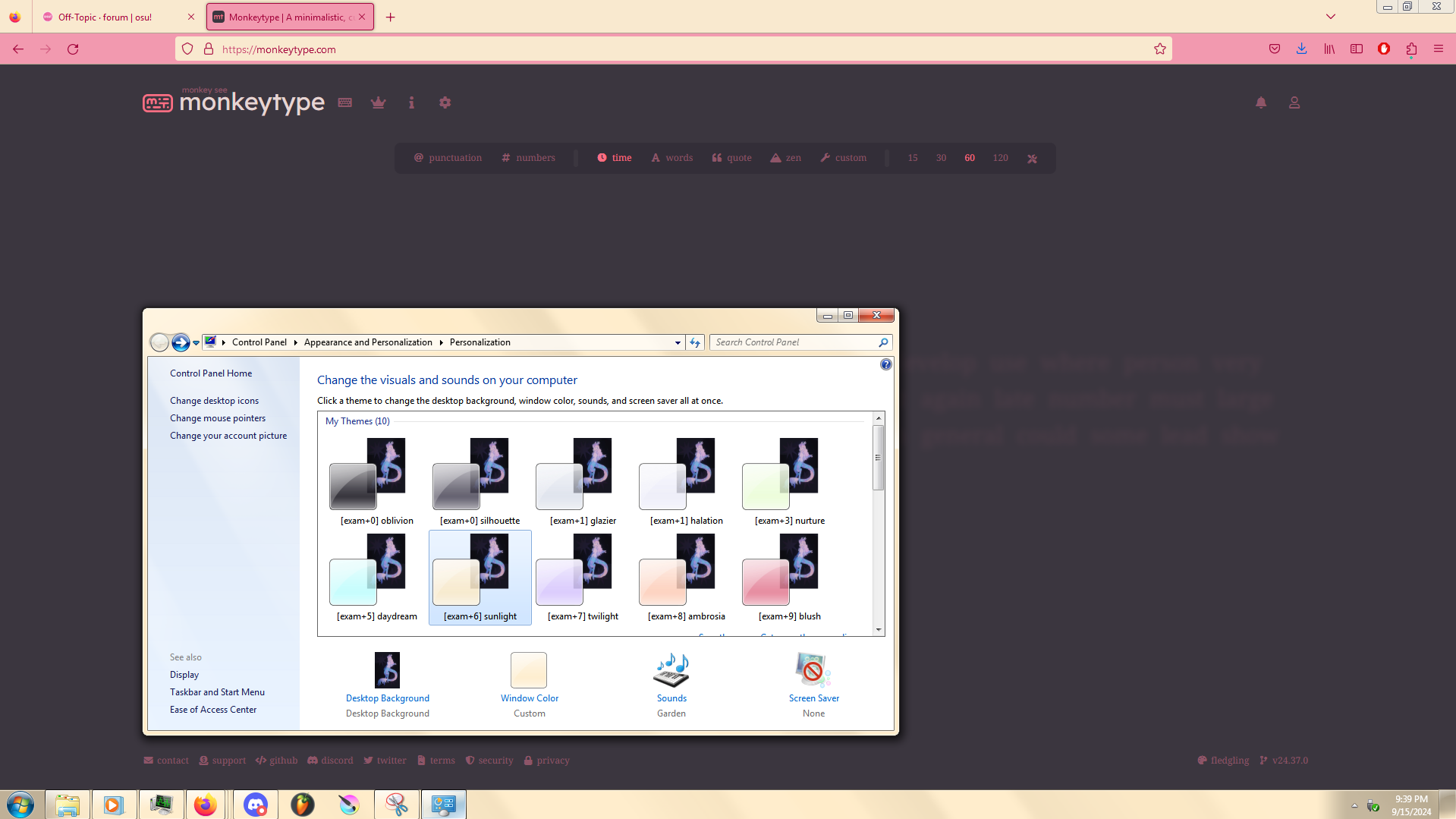Screen dimensions: 1456x819
Task: Open Windows Explorer from the taskbar
Action: [x=68, y=805]
